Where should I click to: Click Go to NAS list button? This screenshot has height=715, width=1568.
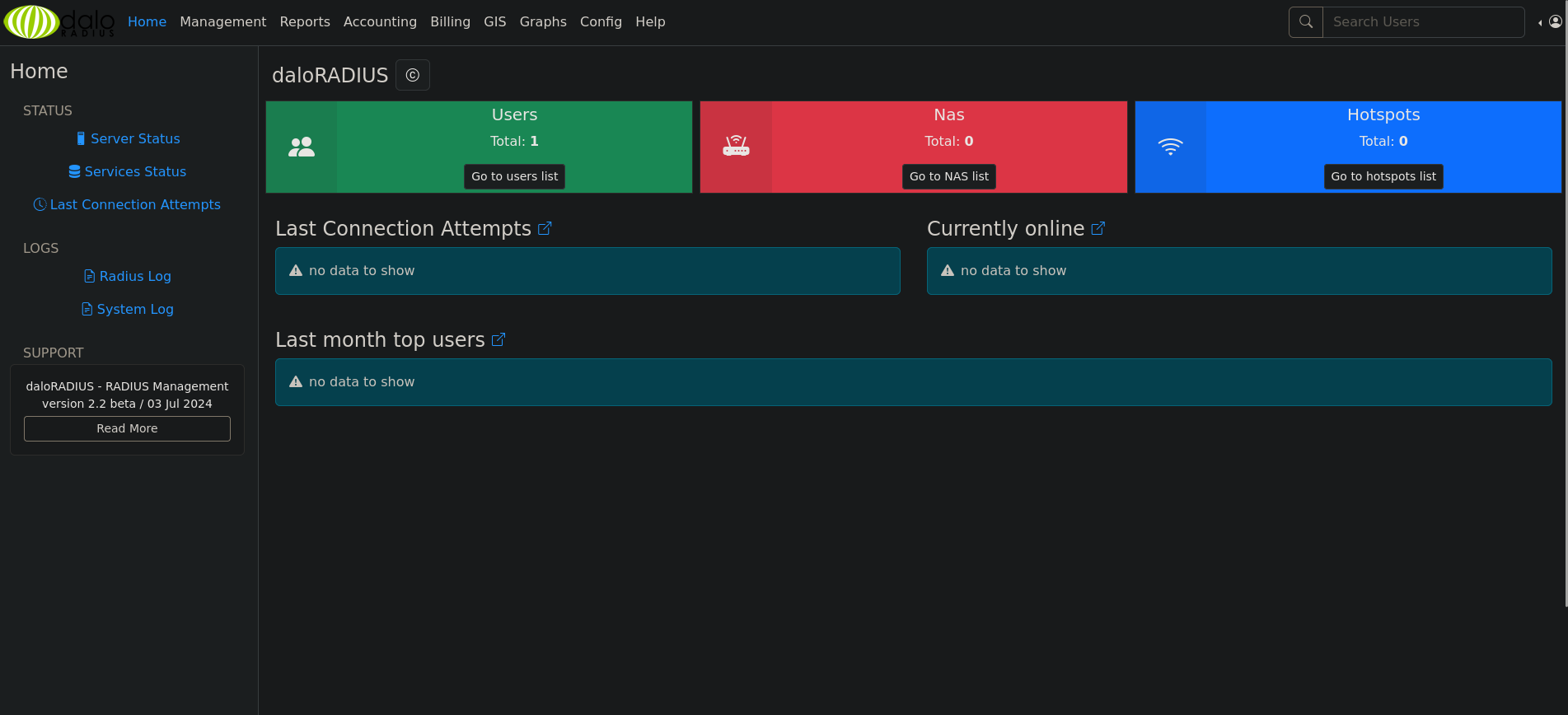[x=948, y=176]
